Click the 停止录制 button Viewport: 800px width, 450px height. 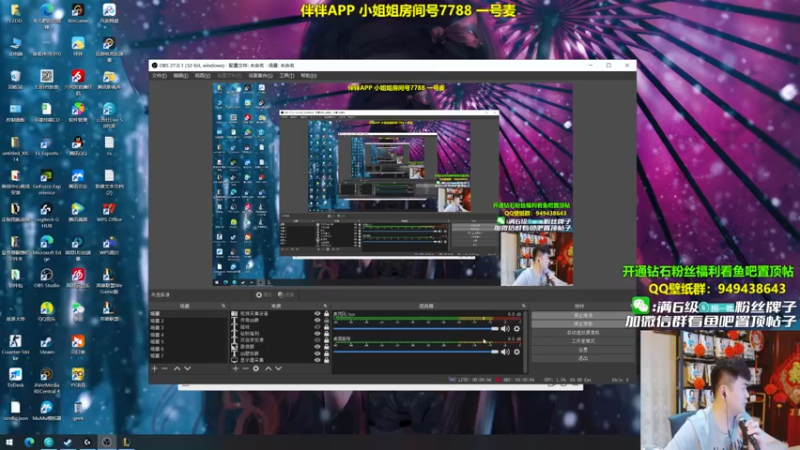(x=583, y=324)
